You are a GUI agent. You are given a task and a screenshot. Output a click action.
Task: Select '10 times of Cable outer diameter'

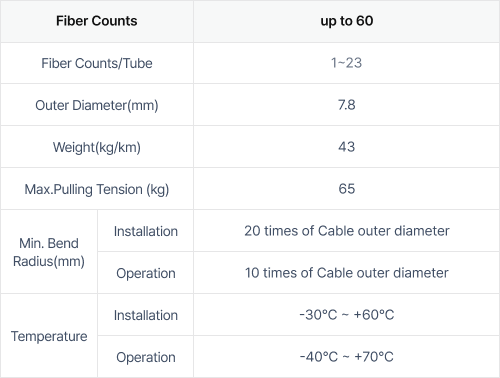[347, 273]
